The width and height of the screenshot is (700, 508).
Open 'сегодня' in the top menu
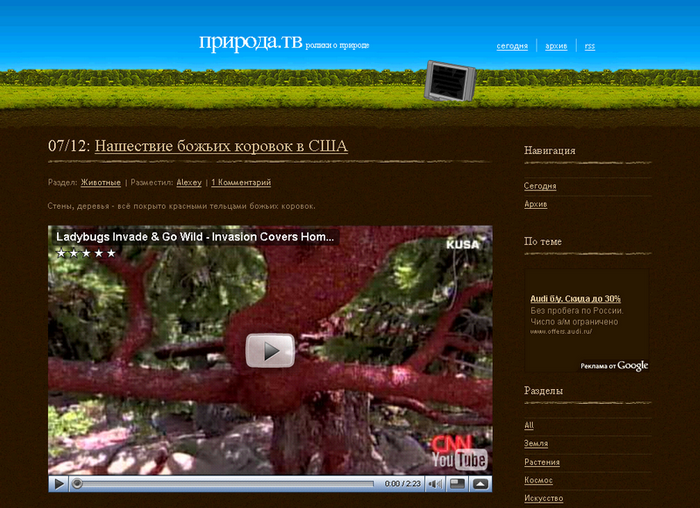tap(512, 46)
